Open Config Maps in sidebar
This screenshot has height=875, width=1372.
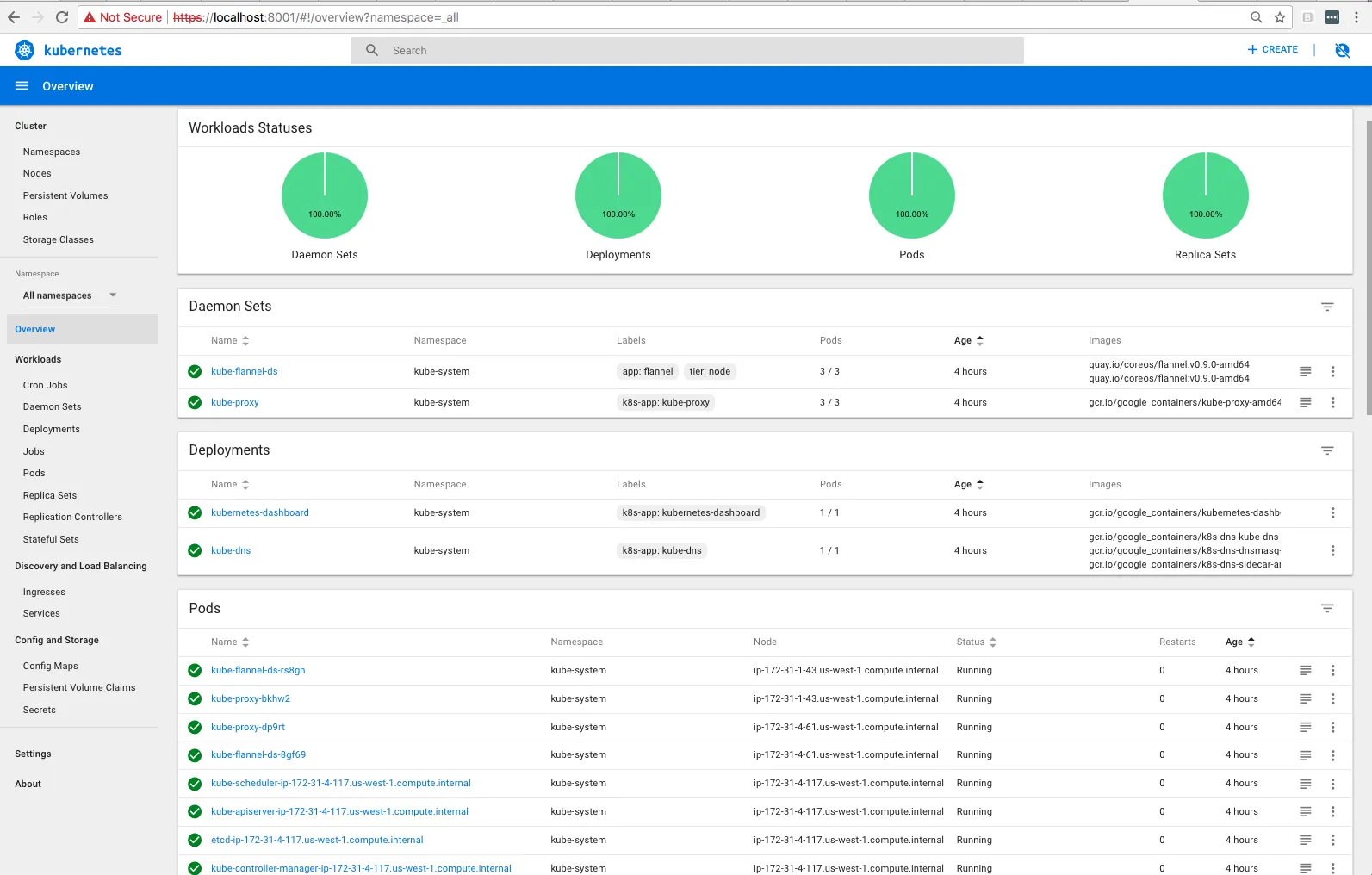51,666
